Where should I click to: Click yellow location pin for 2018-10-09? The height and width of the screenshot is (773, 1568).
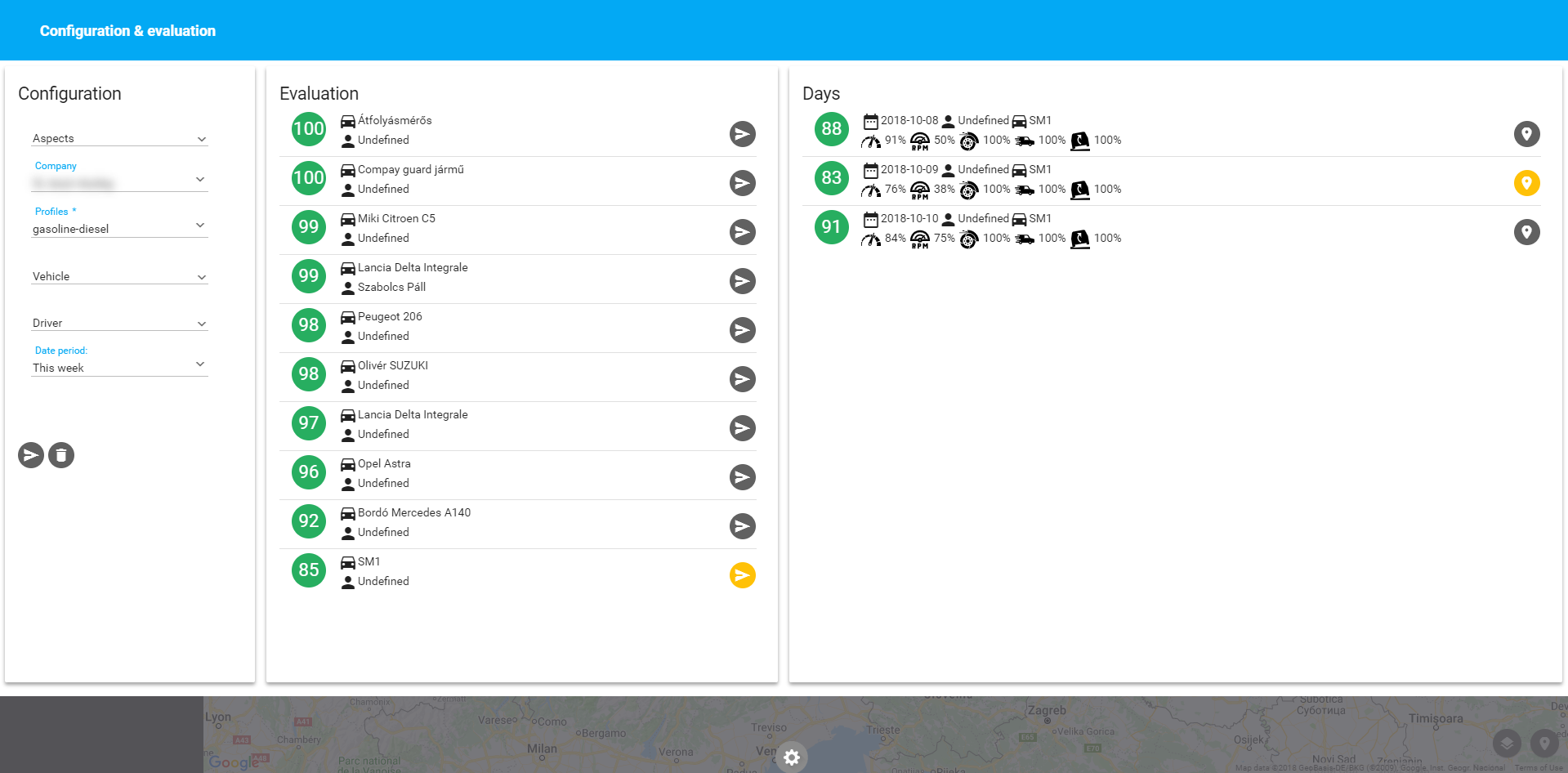[1526, 183]
